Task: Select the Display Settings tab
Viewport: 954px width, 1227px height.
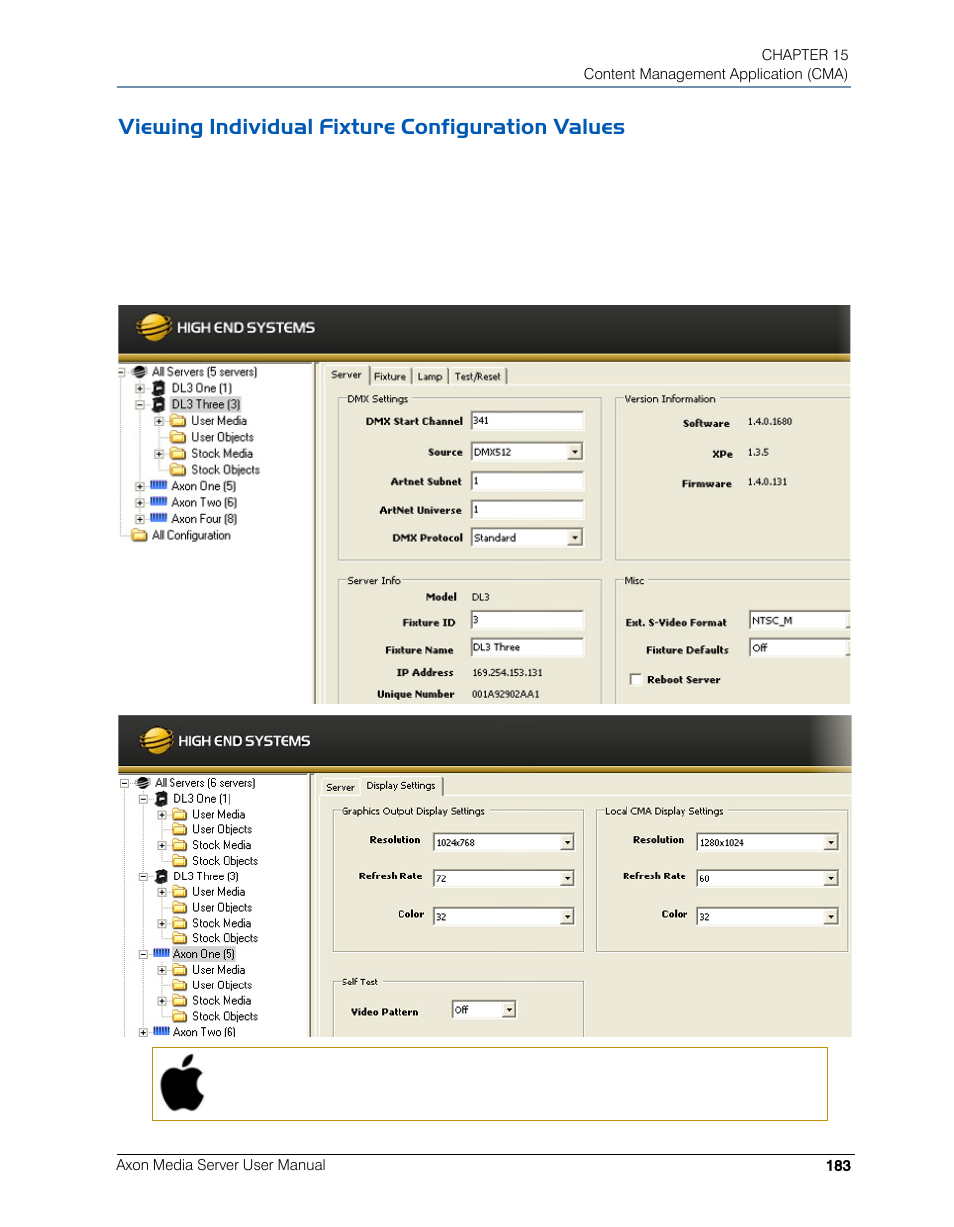Action: (x=400, y=786)
